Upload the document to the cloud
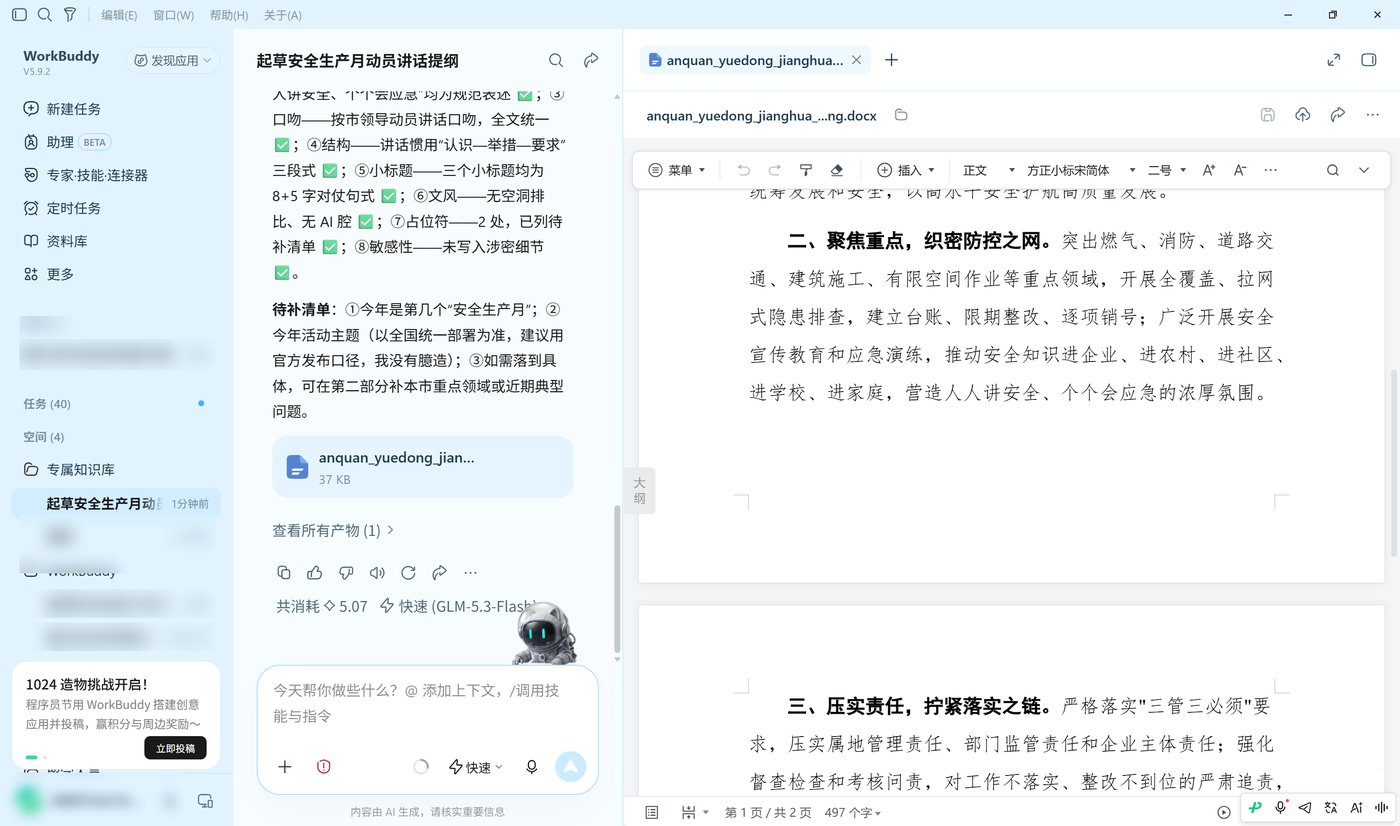This screenshot has width=1400, height=826. point(1303,115)
